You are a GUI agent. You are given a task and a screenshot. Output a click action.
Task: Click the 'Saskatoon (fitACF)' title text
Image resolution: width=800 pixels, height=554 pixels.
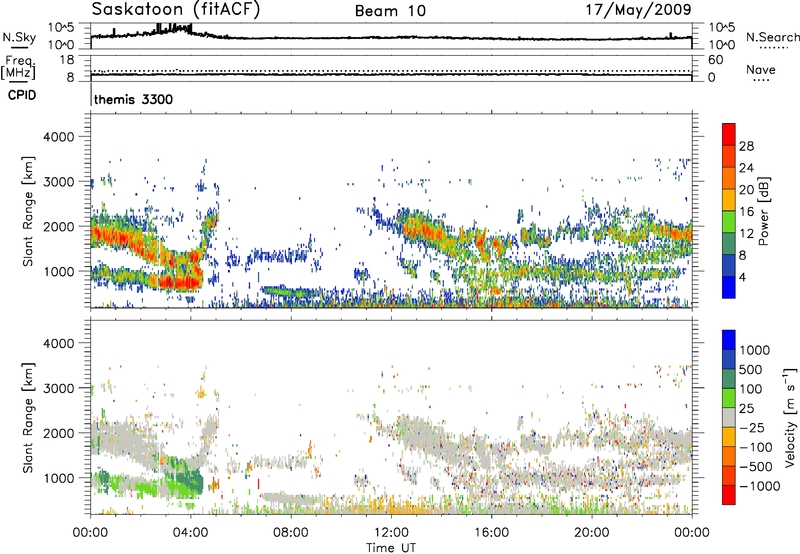pyautogui.click(x=176, y=10)
